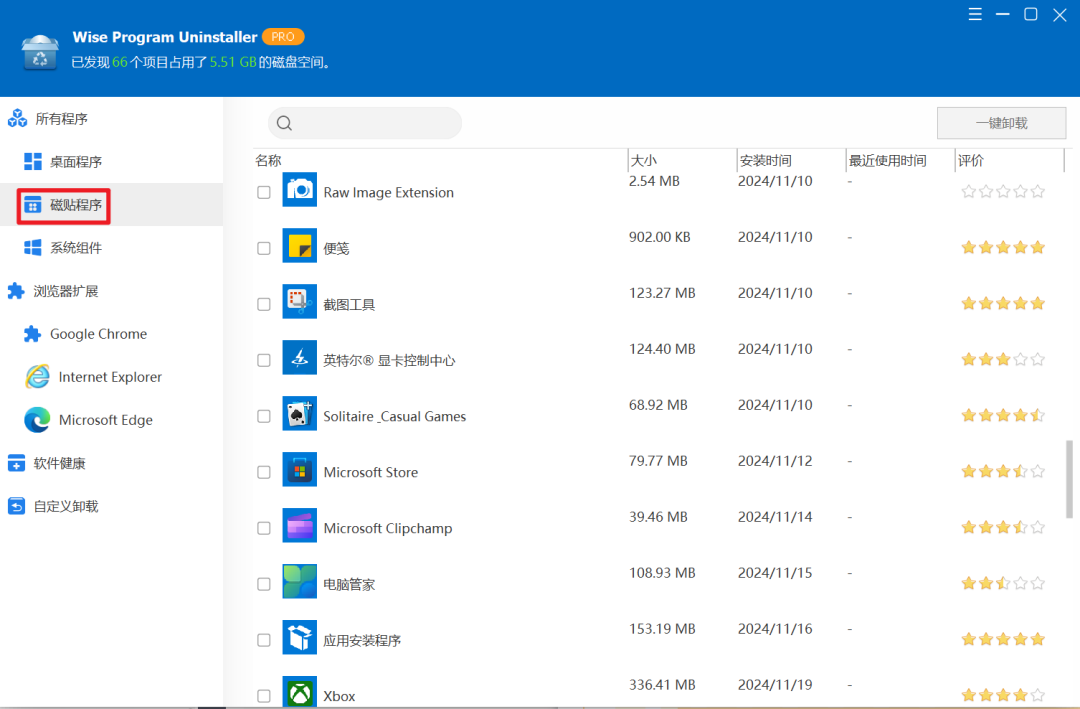Click the 便笺 sticky notes icon
Screen dimensions: 1080x709
click(x=299, y=246)
